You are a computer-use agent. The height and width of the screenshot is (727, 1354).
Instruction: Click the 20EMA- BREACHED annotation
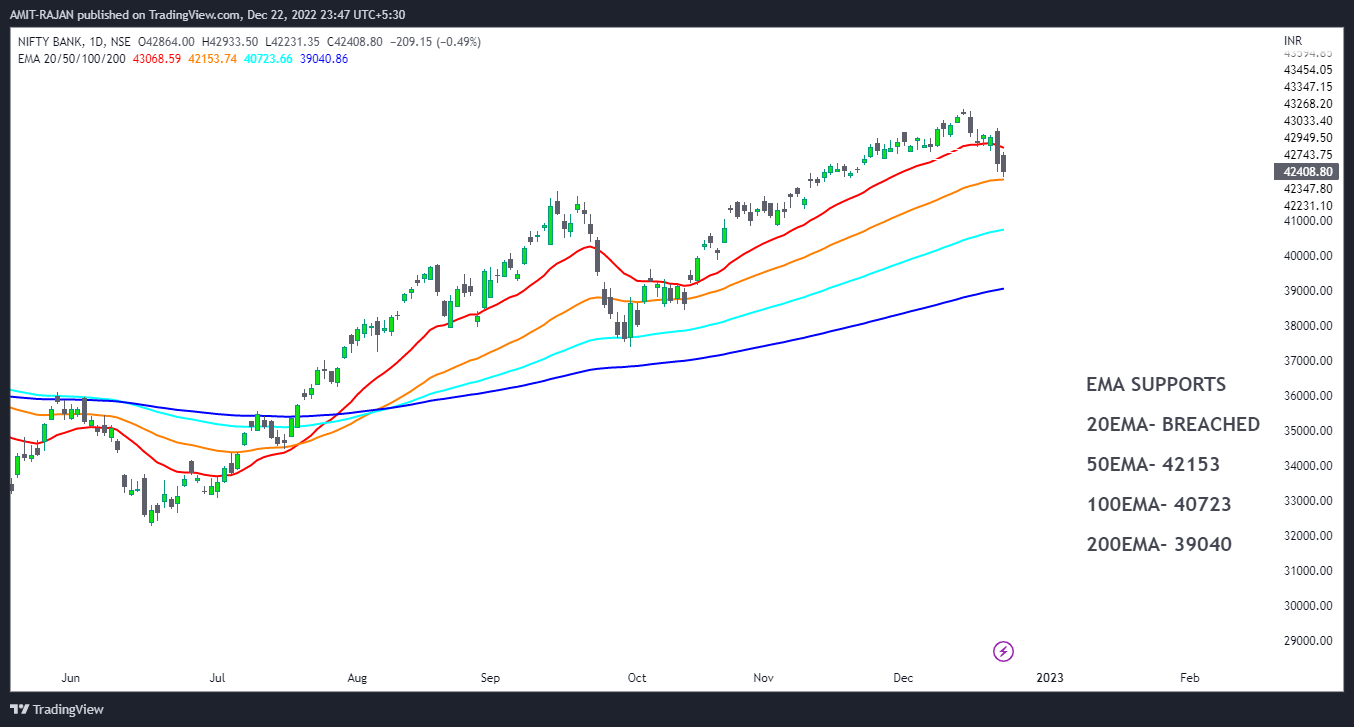(1173, 424)
